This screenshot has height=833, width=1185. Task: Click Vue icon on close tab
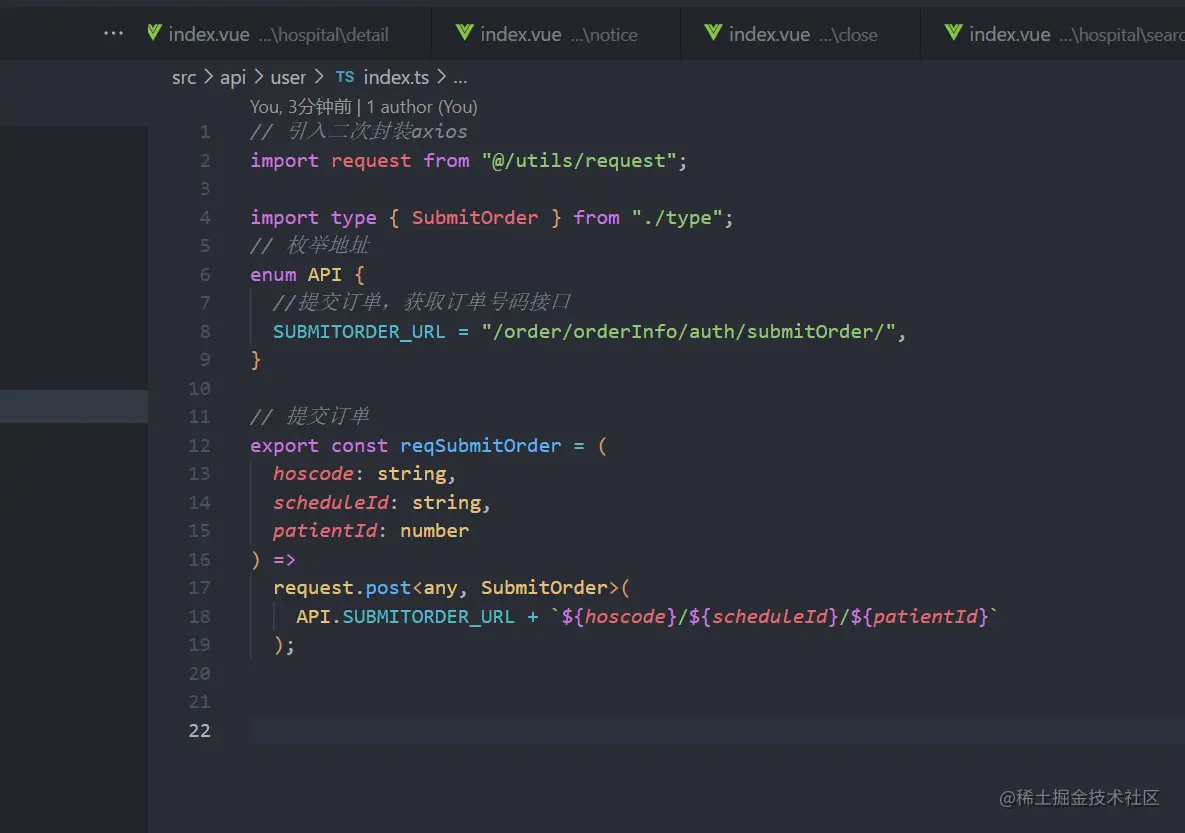(x=713, y=33)
